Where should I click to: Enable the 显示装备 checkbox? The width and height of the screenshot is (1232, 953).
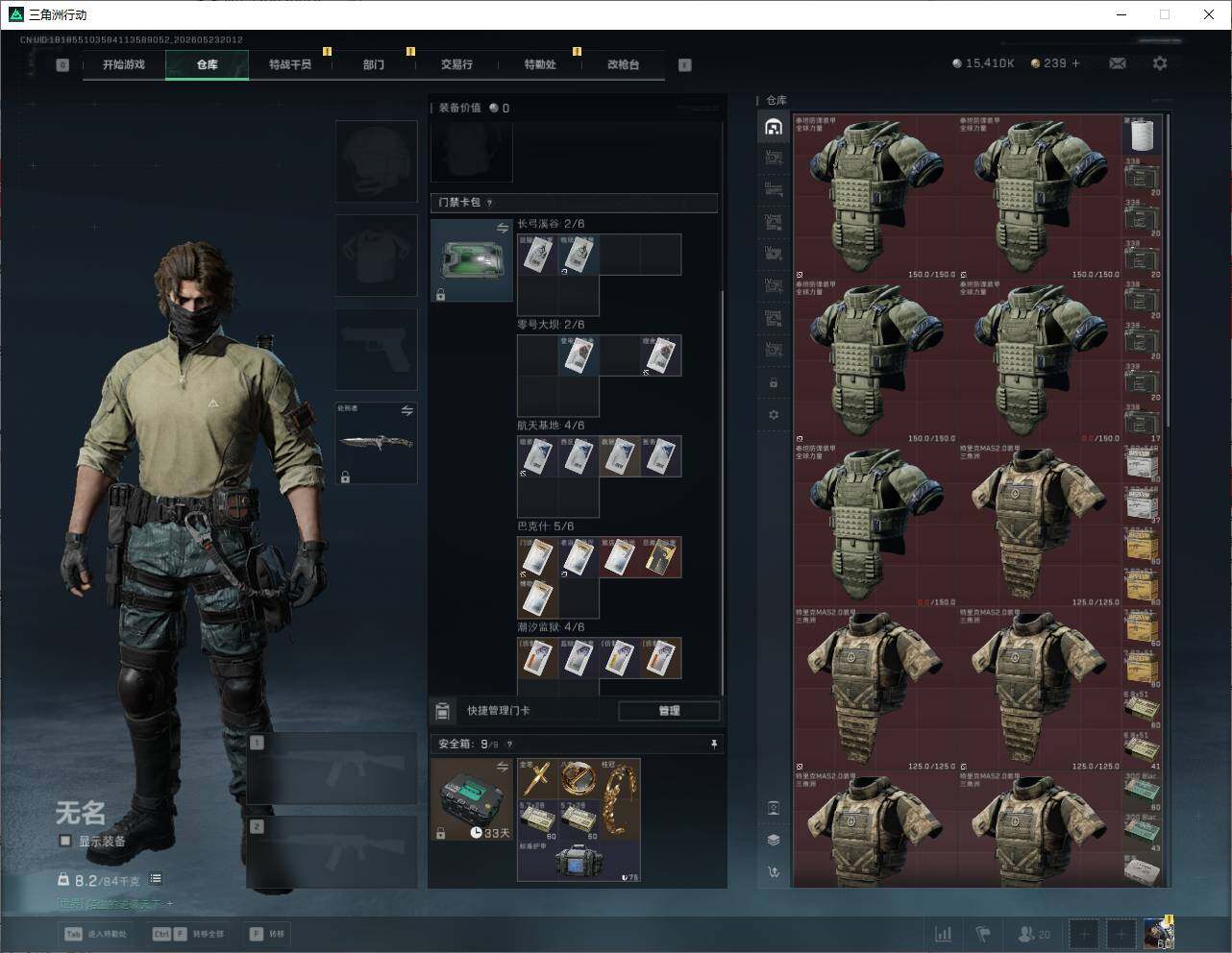pos(65,841)
